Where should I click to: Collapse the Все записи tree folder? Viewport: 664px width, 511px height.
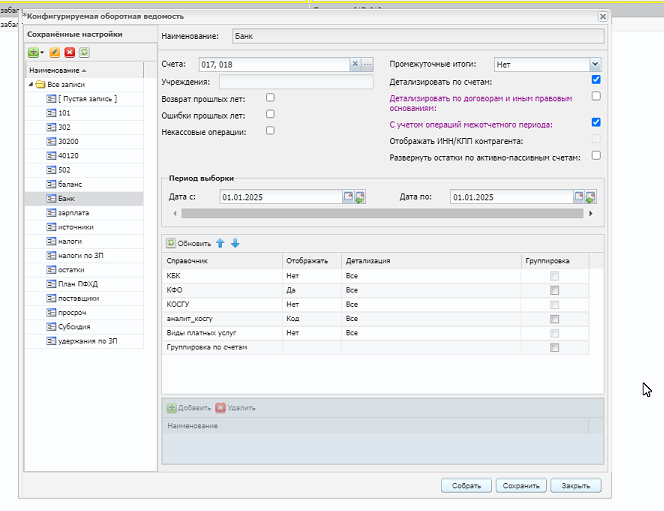[31, 85]
